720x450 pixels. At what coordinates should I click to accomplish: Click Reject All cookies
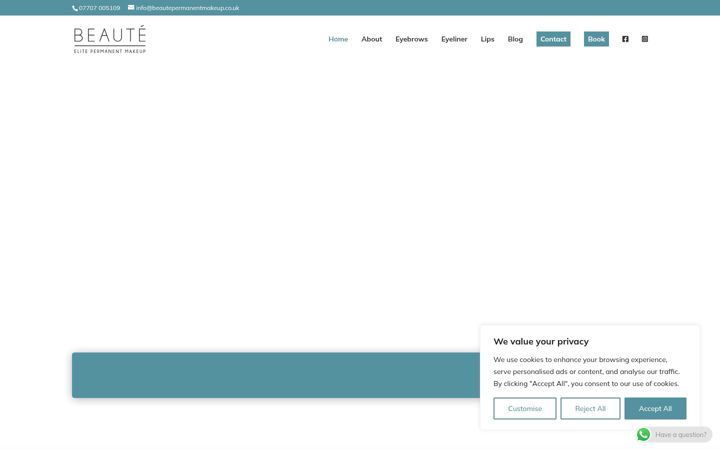tap(590, 408)
